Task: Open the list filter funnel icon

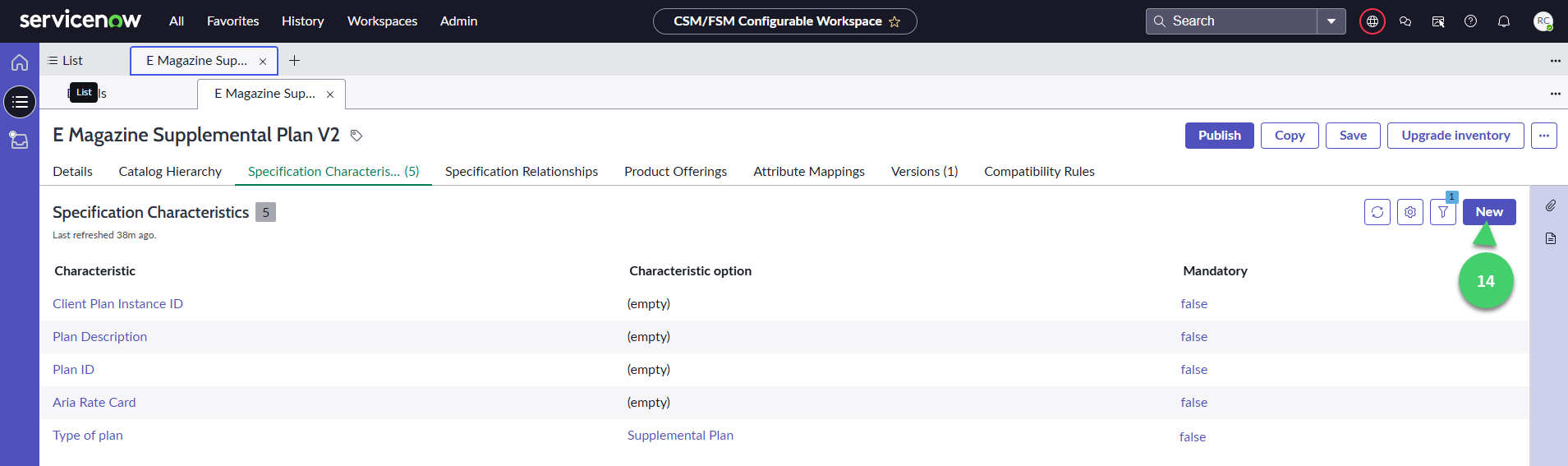Action: pyautogui.click(x=1443, y=212)
